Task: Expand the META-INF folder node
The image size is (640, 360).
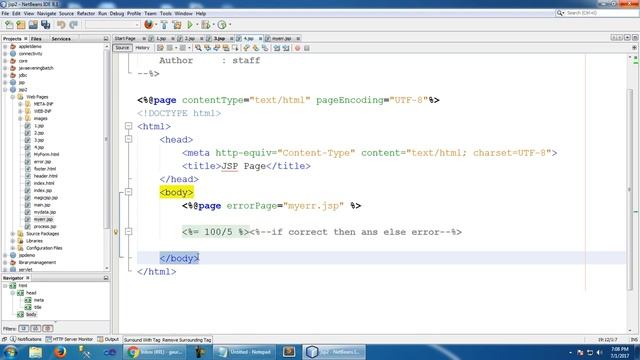Action: coord(20,104)
